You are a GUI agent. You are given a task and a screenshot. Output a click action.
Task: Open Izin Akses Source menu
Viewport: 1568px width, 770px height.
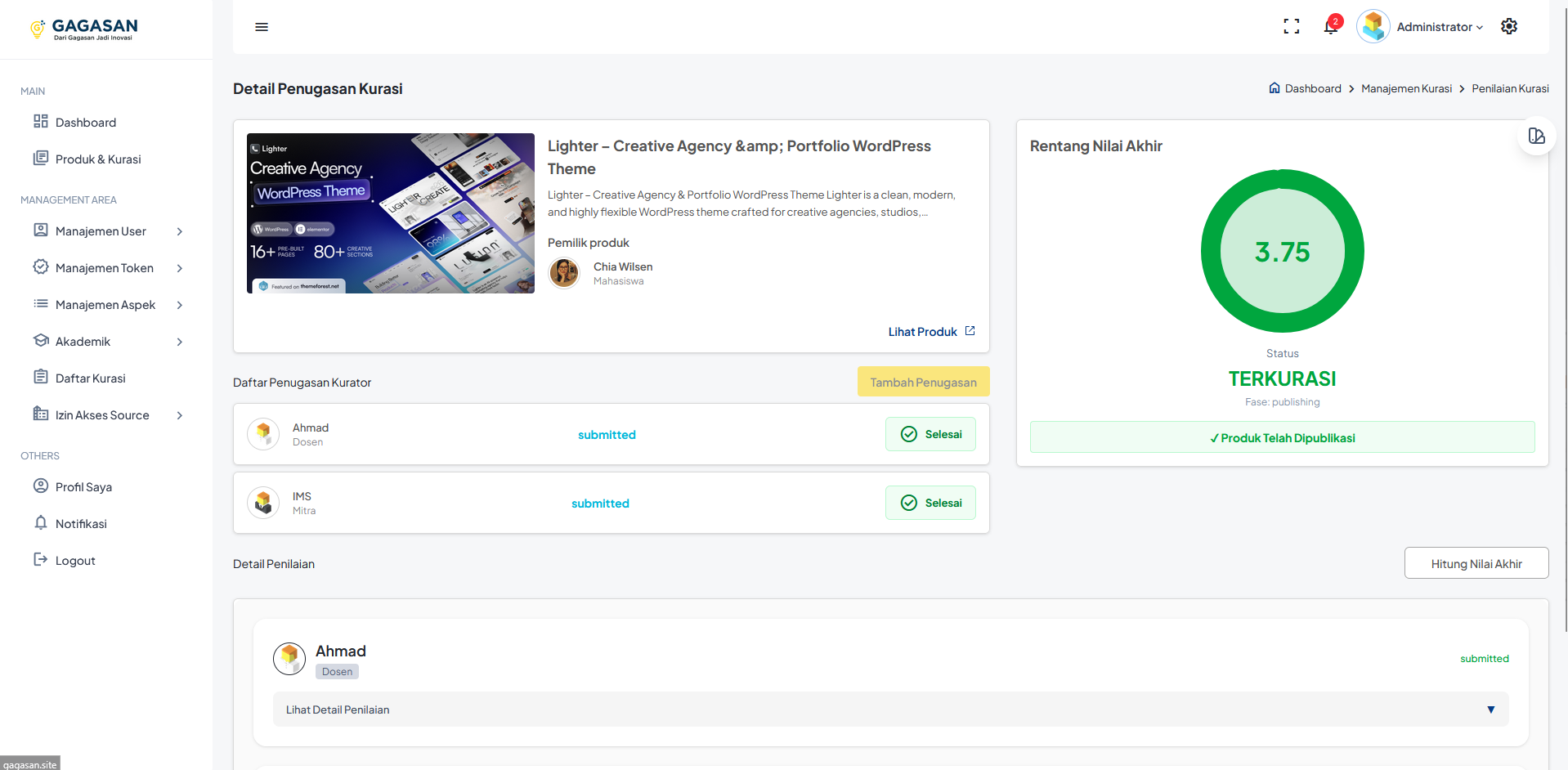point(102,415)
